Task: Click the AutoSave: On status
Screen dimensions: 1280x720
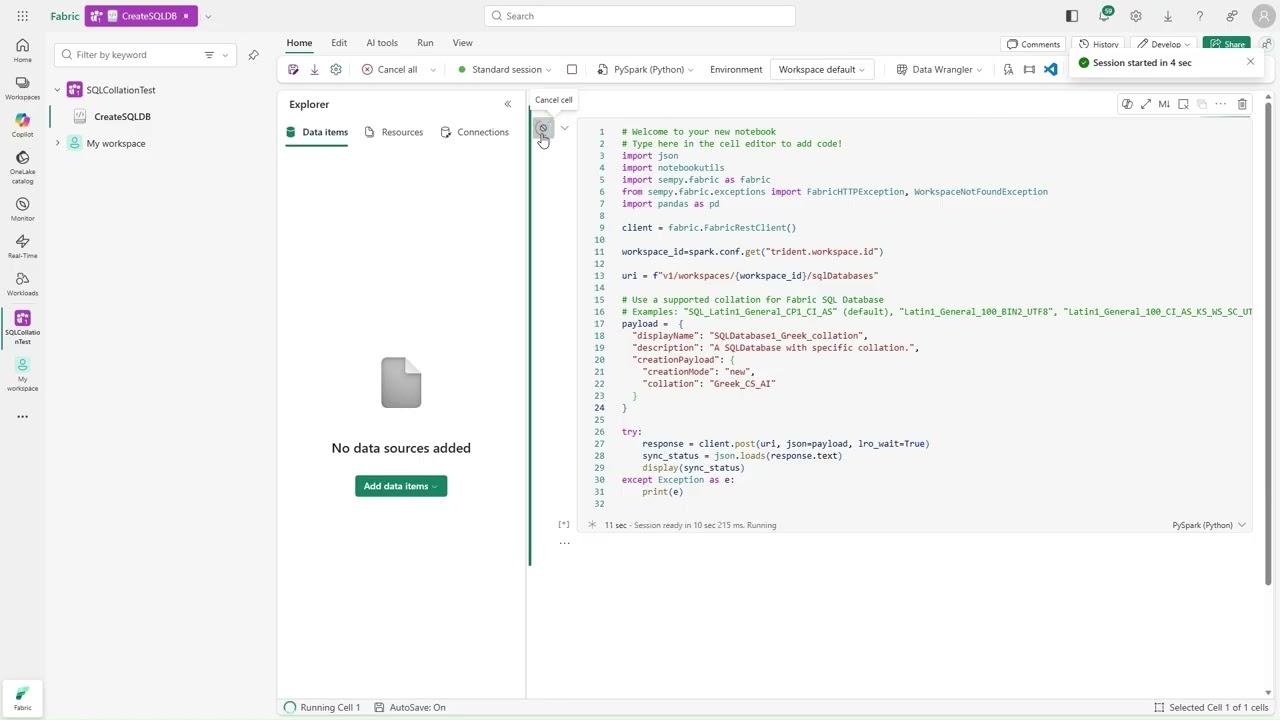Action: pyautogui.click(x=410, y=707)
